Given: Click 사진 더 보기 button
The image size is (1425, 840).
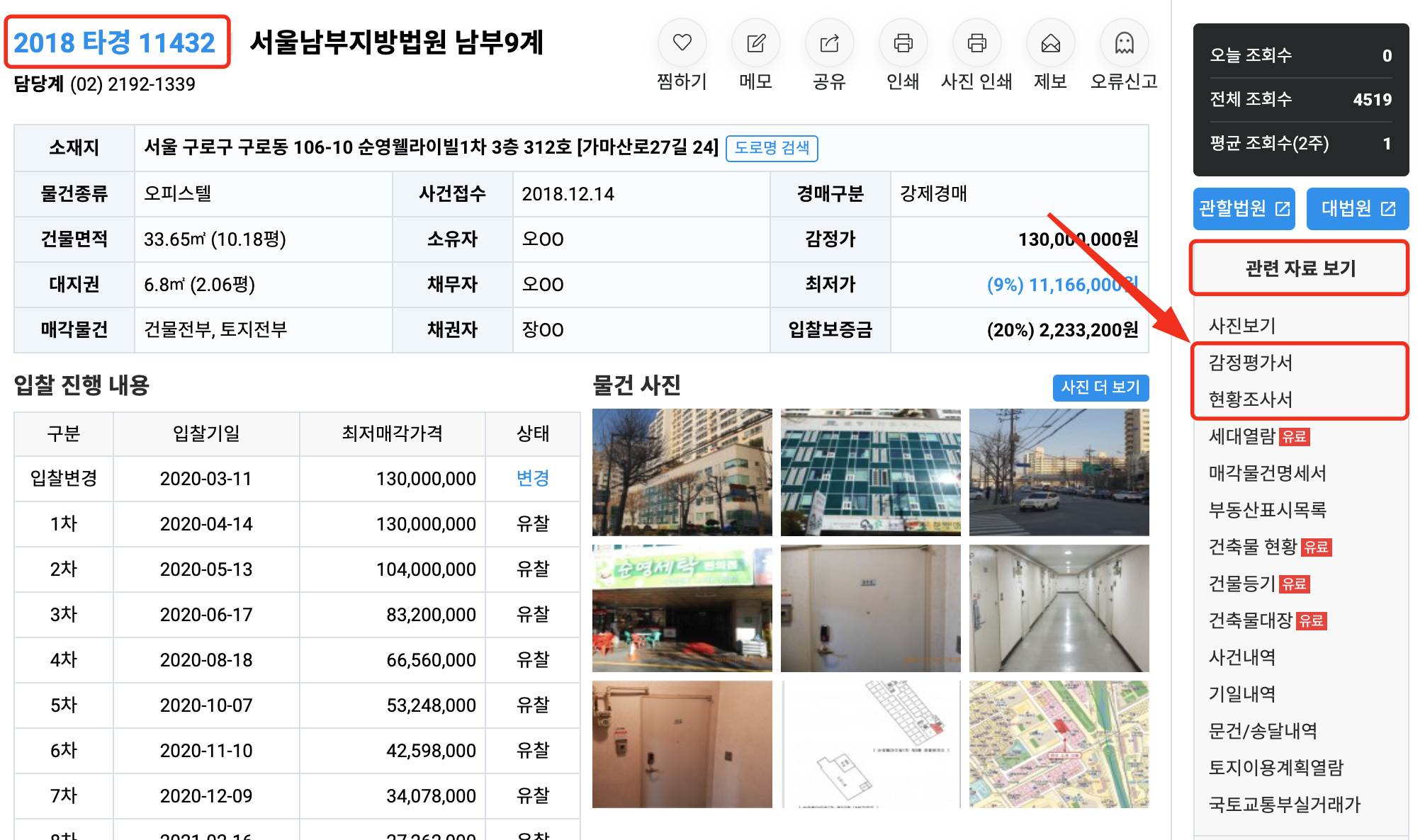Looking at the screenshot, I should (x=1100, y=387).
